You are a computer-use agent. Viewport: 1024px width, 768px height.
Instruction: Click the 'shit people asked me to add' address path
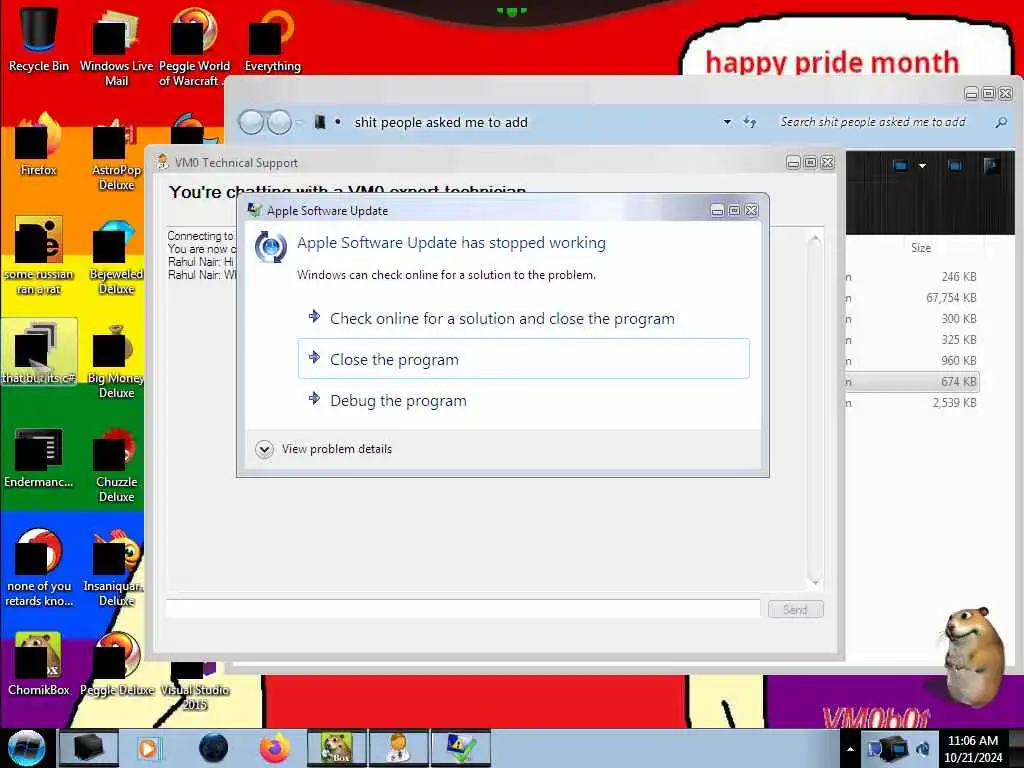coord(441,122)
